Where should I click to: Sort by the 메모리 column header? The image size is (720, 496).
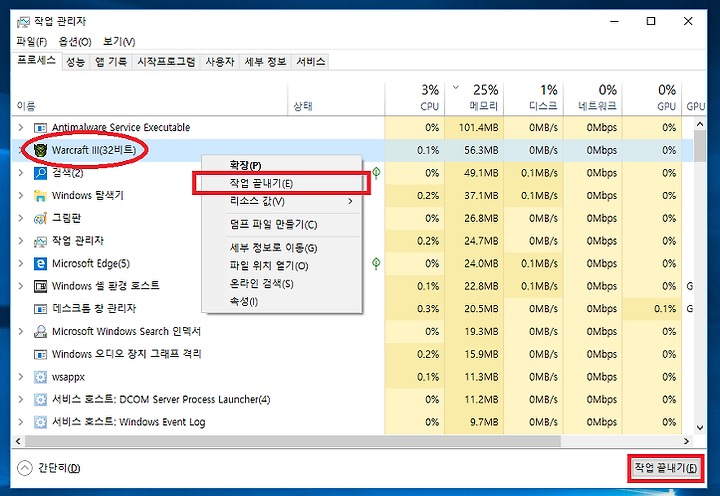474,98
